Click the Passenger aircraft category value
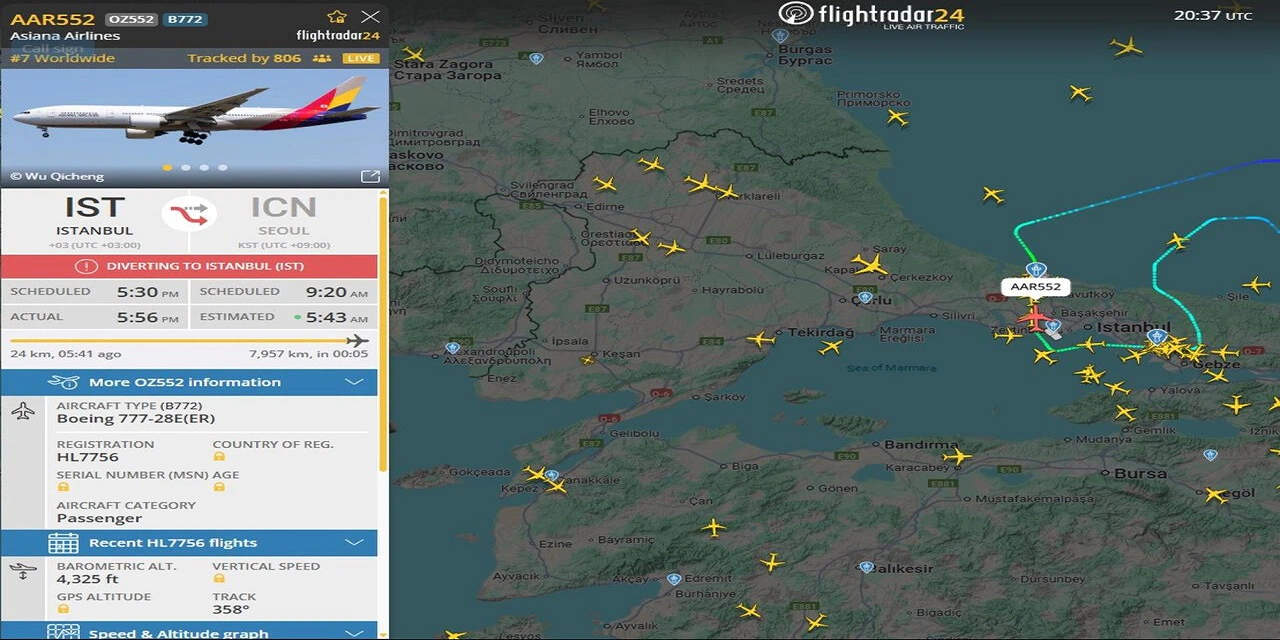Image resolution: width=1280 pixels, height=640 pixels. tap(99, 518)
